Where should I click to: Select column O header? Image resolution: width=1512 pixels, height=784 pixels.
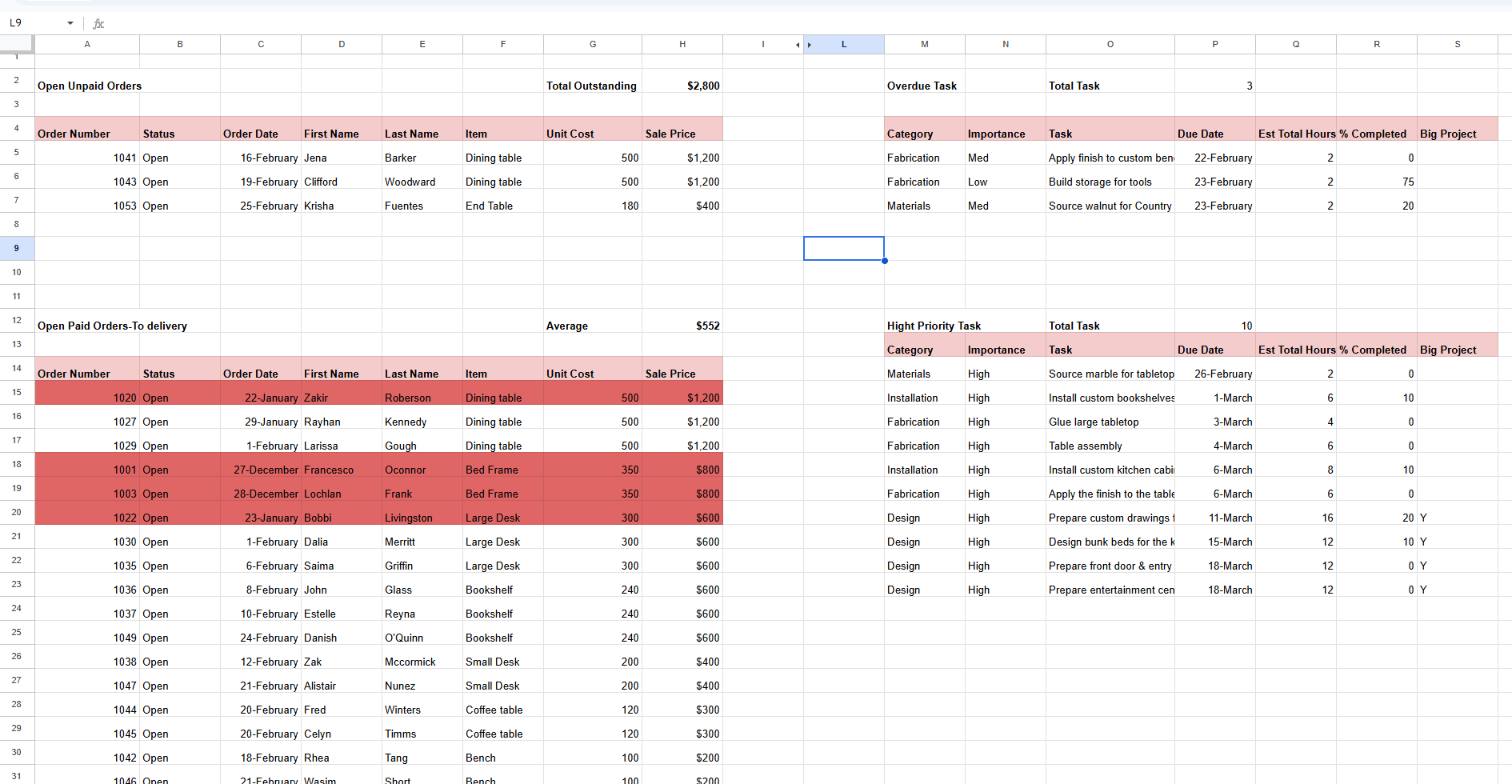pyautogui.click(x=1110, y=44)
